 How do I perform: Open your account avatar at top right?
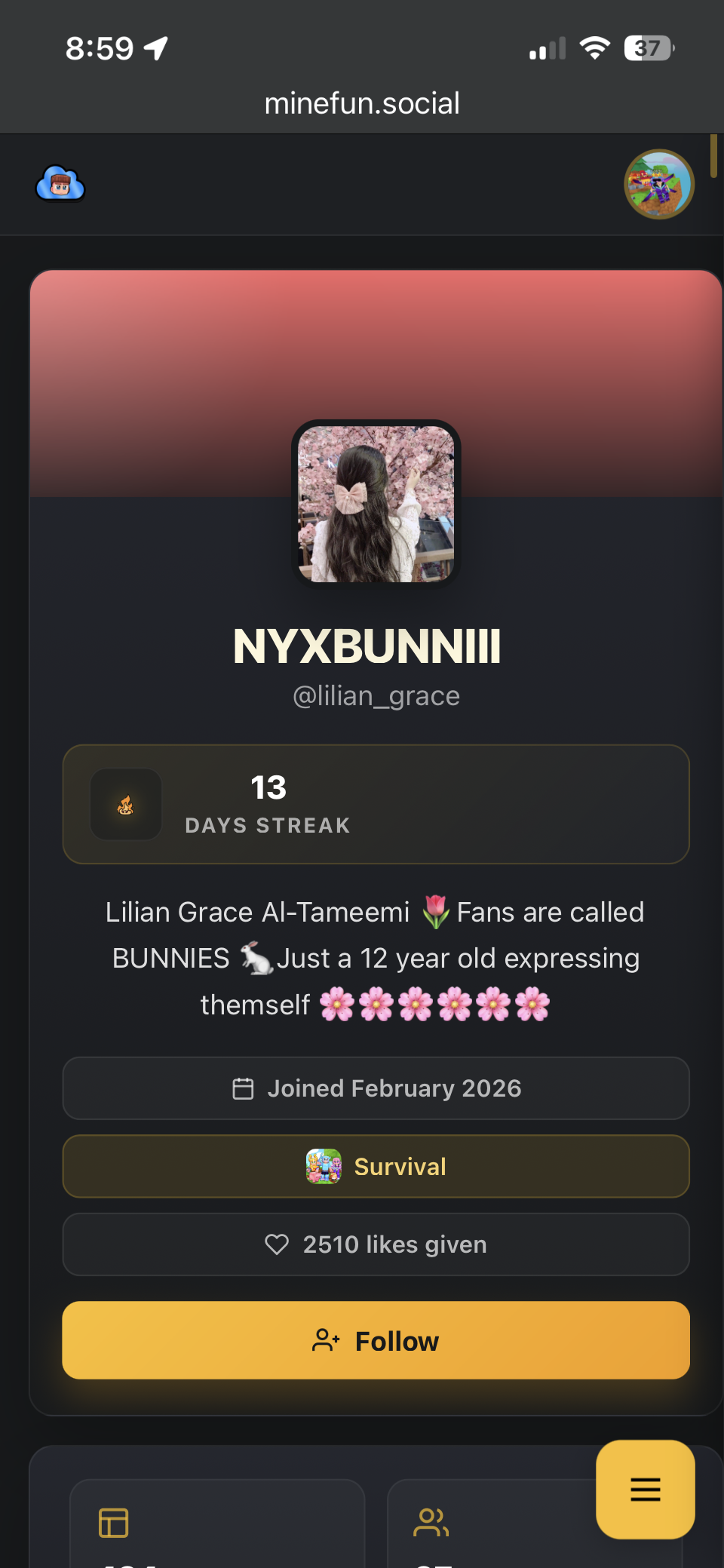pos(659,184)
